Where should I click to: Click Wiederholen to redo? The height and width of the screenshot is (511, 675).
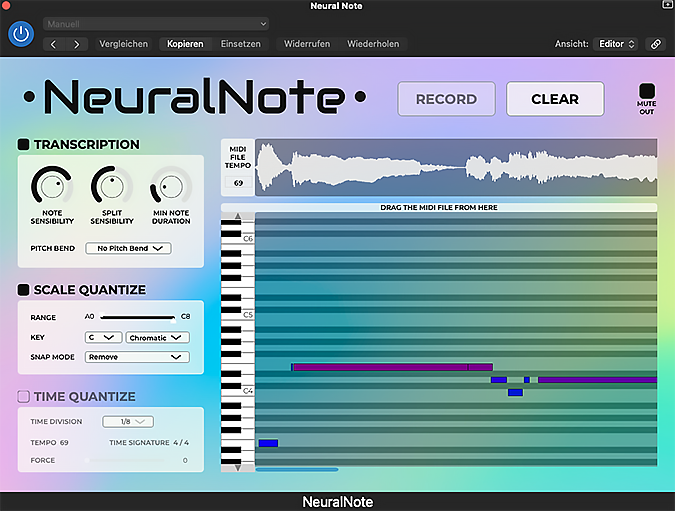point(373,44)
